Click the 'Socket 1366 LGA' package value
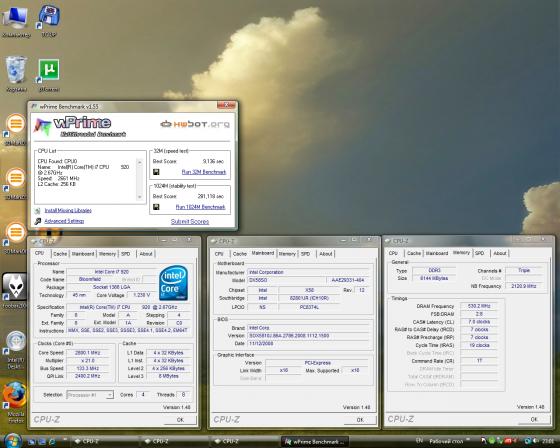Image resolution: width=560 pixels, height=448 pixels. [112, 287]
